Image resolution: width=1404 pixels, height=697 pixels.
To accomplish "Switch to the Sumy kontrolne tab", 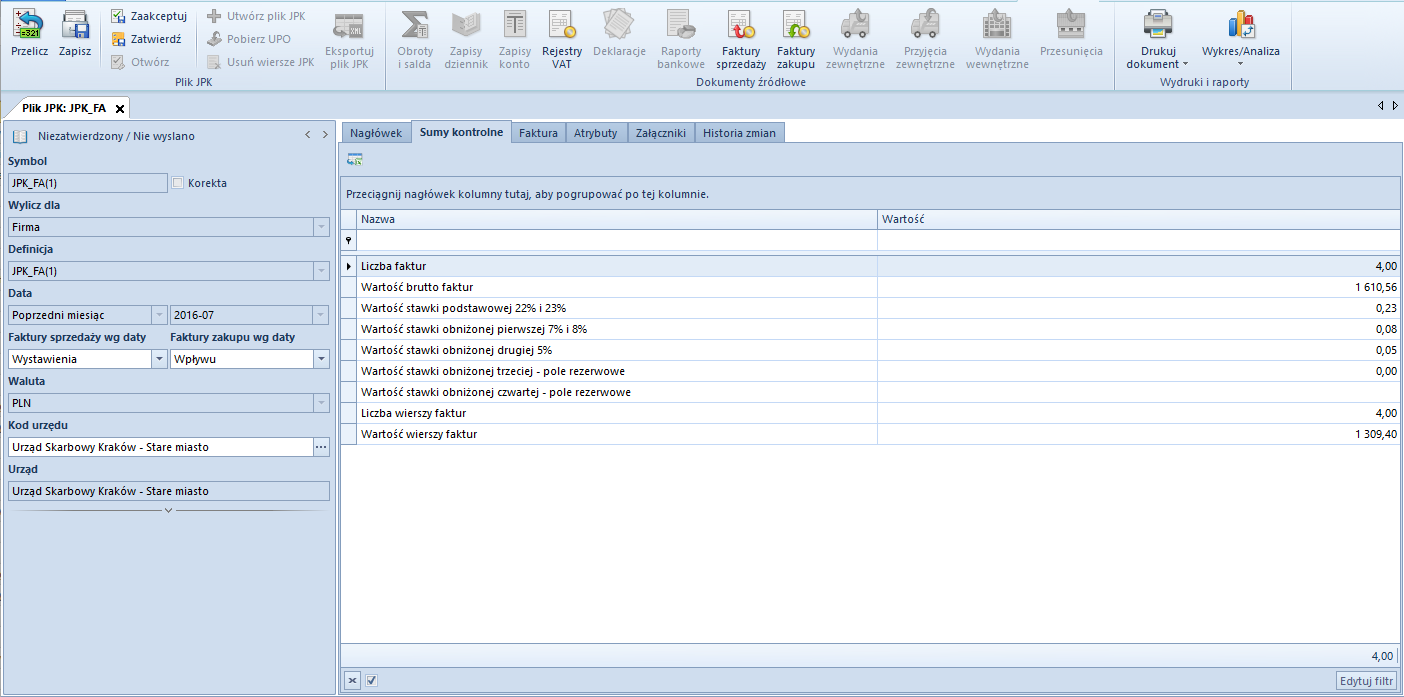I will (x=461, y=132).
